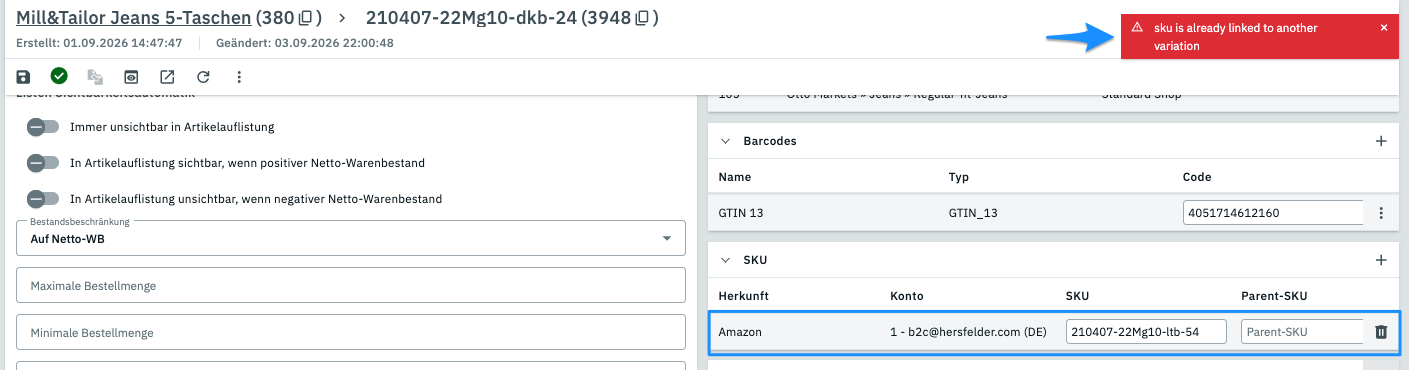Open Mill&Tailor Jeans 5-Taschen item link
Screen dimensions: 1409x370
click(134, 18)
